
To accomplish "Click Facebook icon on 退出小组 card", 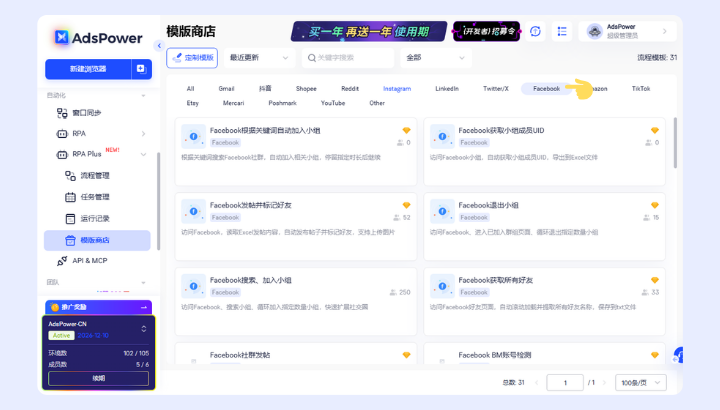I will pyautogui.click(x=442, y=211).
